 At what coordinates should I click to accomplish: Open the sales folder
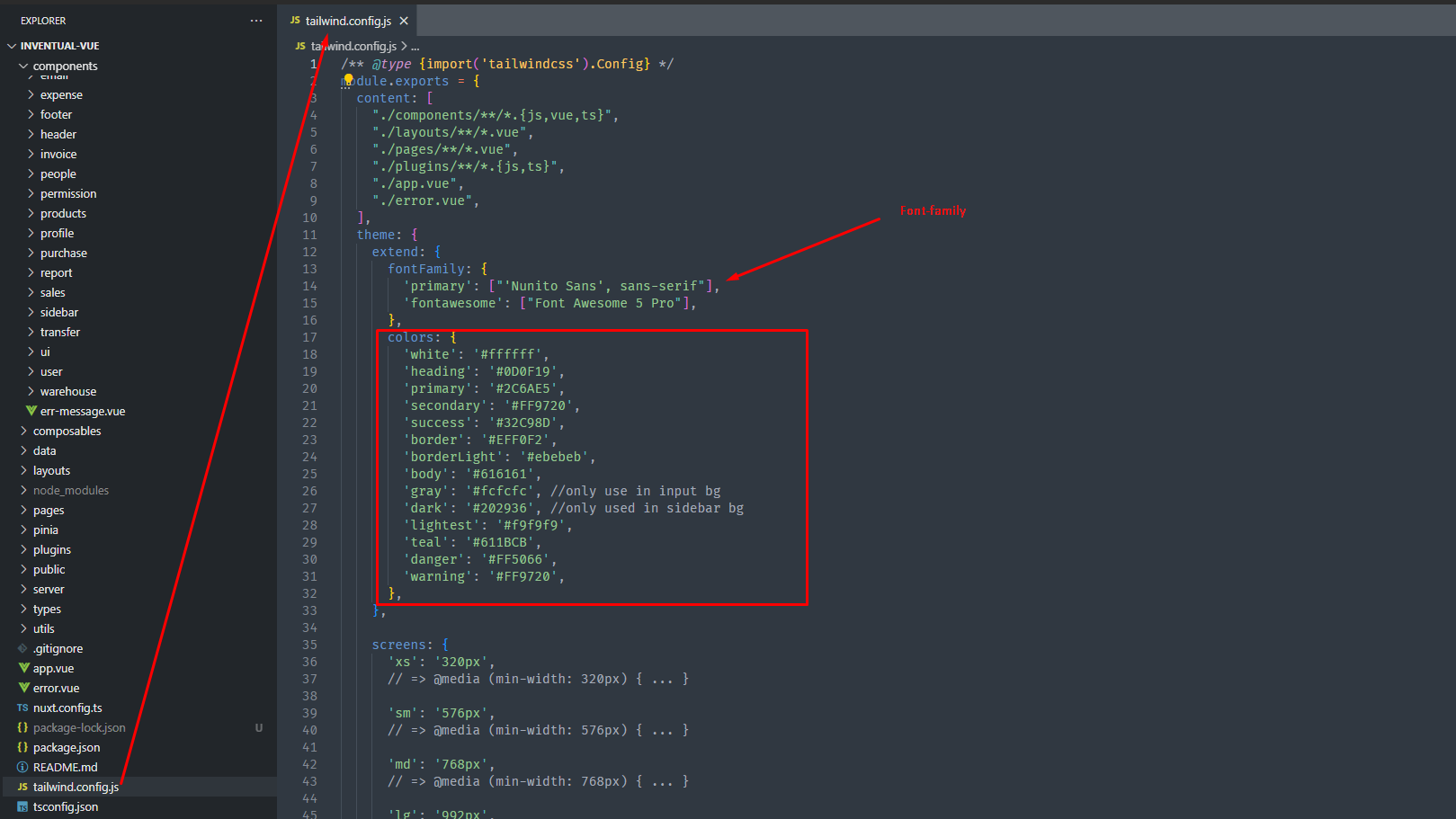click(52, 292)
